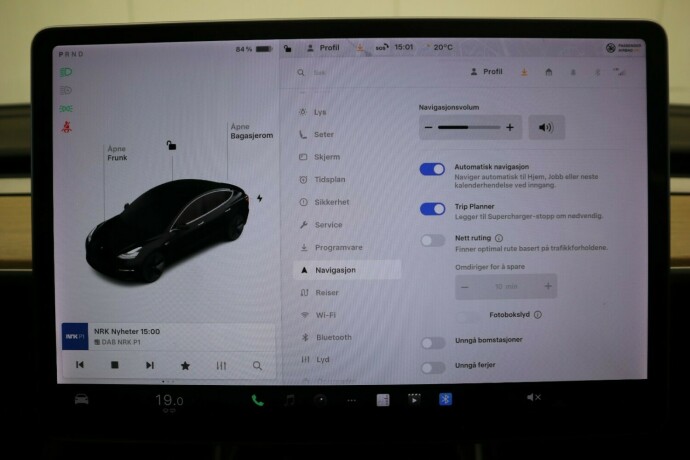Stop the radio playback
Viewport: 690px width, 460px height.
(x=114, y=365)
